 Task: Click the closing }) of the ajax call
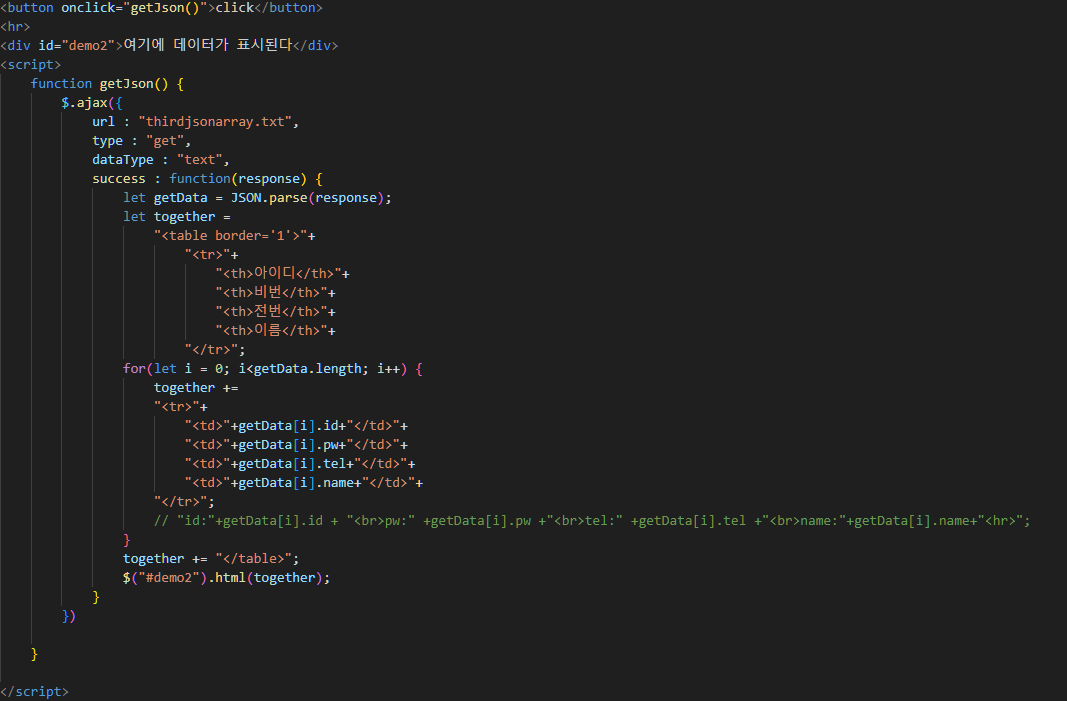(69, 616)
